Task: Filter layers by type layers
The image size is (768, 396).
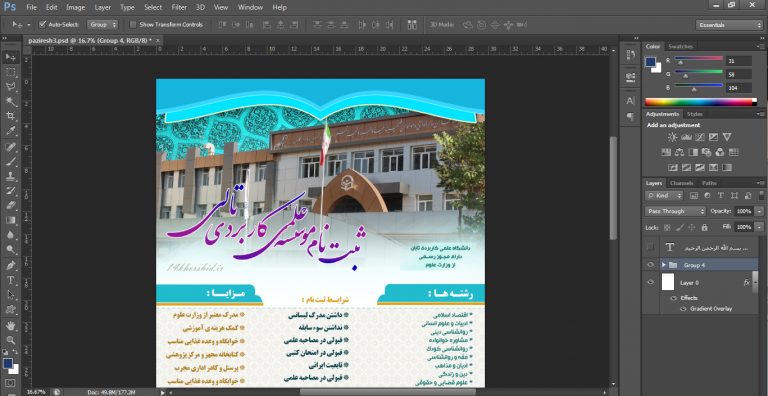Action: click(x=720, y=195)
